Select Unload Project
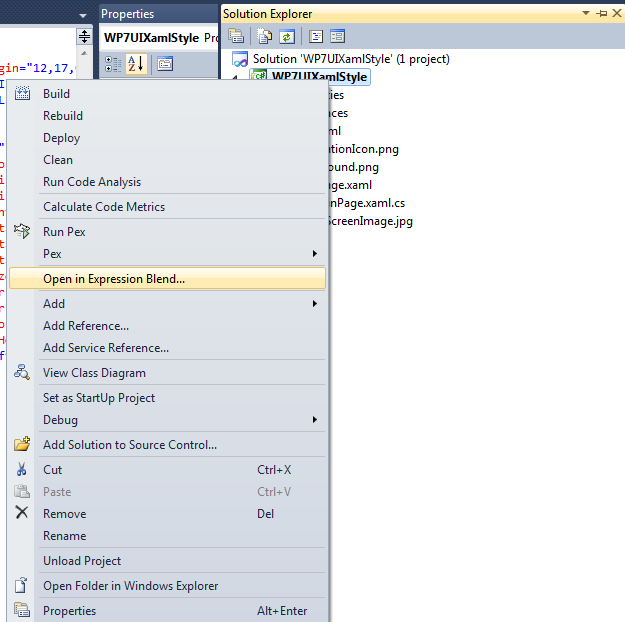This screenshot has width=625, height=622. [167, 561]
